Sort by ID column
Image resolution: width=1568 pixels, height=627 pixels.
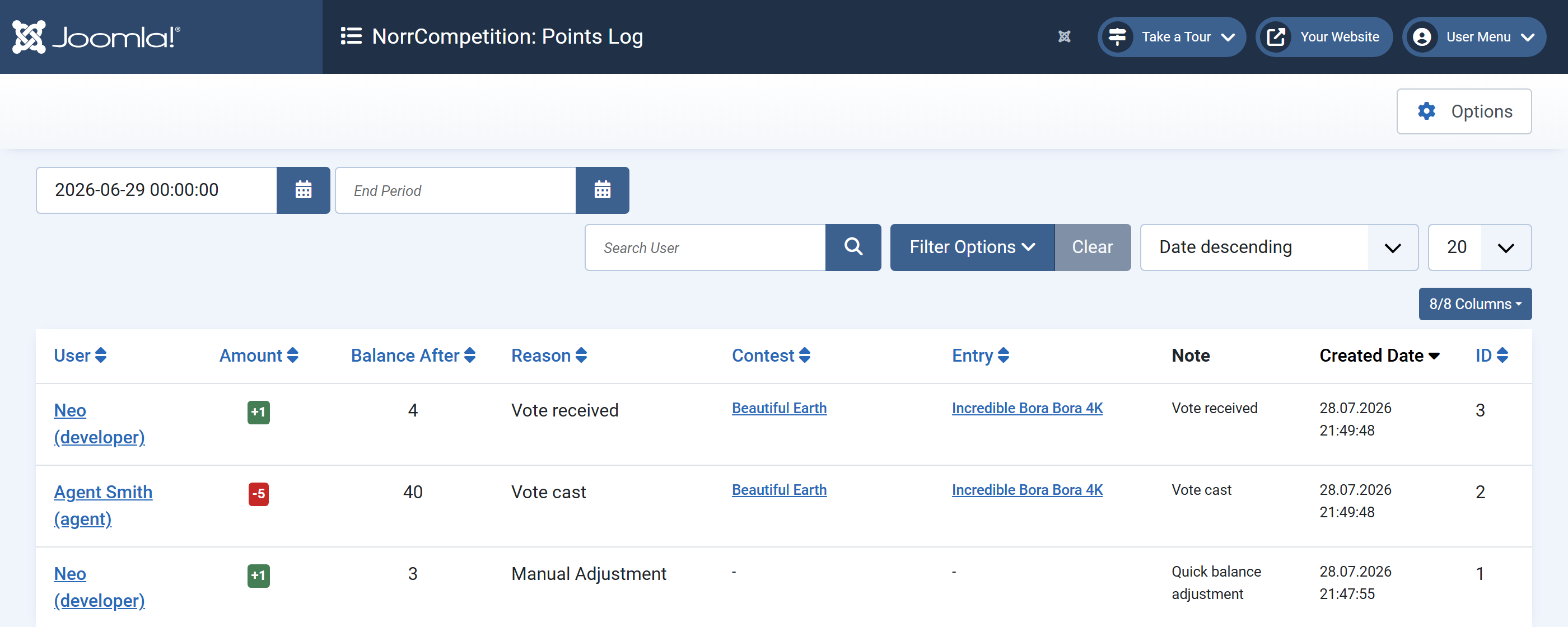tap(1491, 355)
